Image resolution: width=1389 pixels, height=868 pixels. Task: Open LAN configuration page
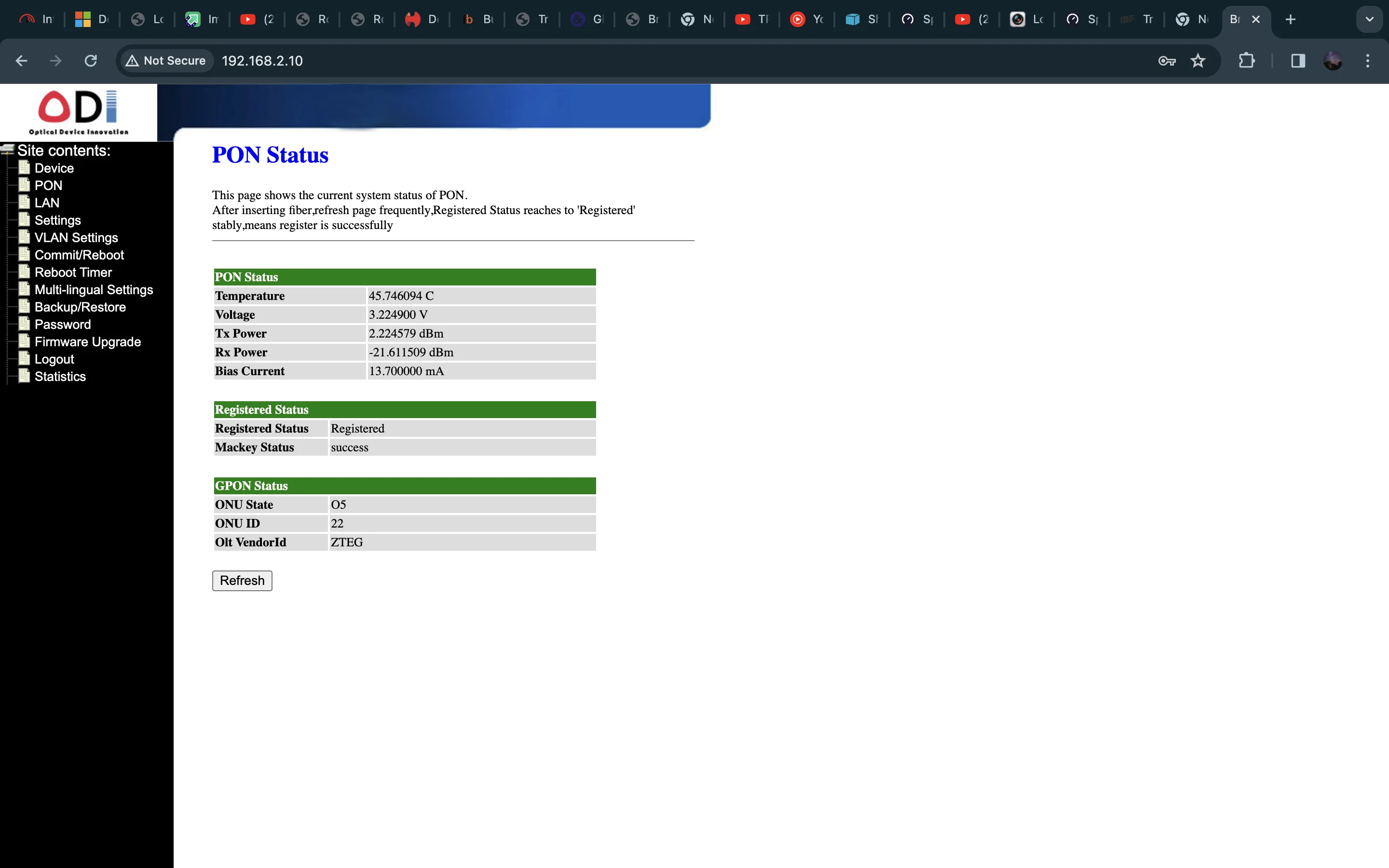pos(46,203)
